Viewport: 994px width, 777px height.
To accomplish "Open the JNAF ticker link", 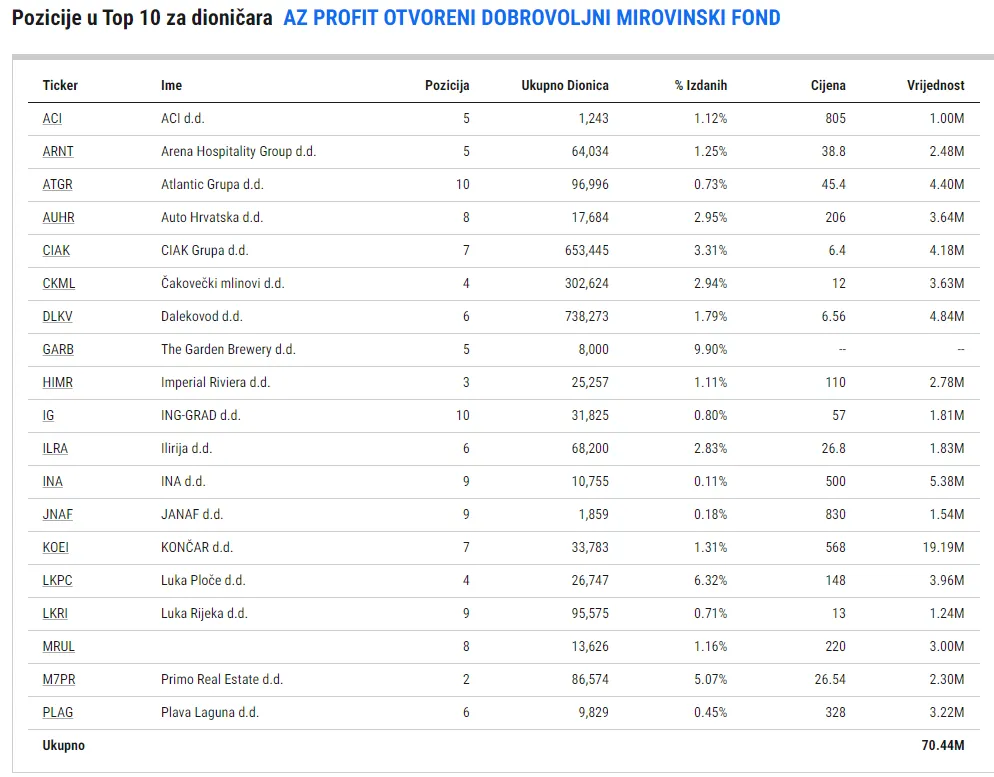I will [57, 514].
